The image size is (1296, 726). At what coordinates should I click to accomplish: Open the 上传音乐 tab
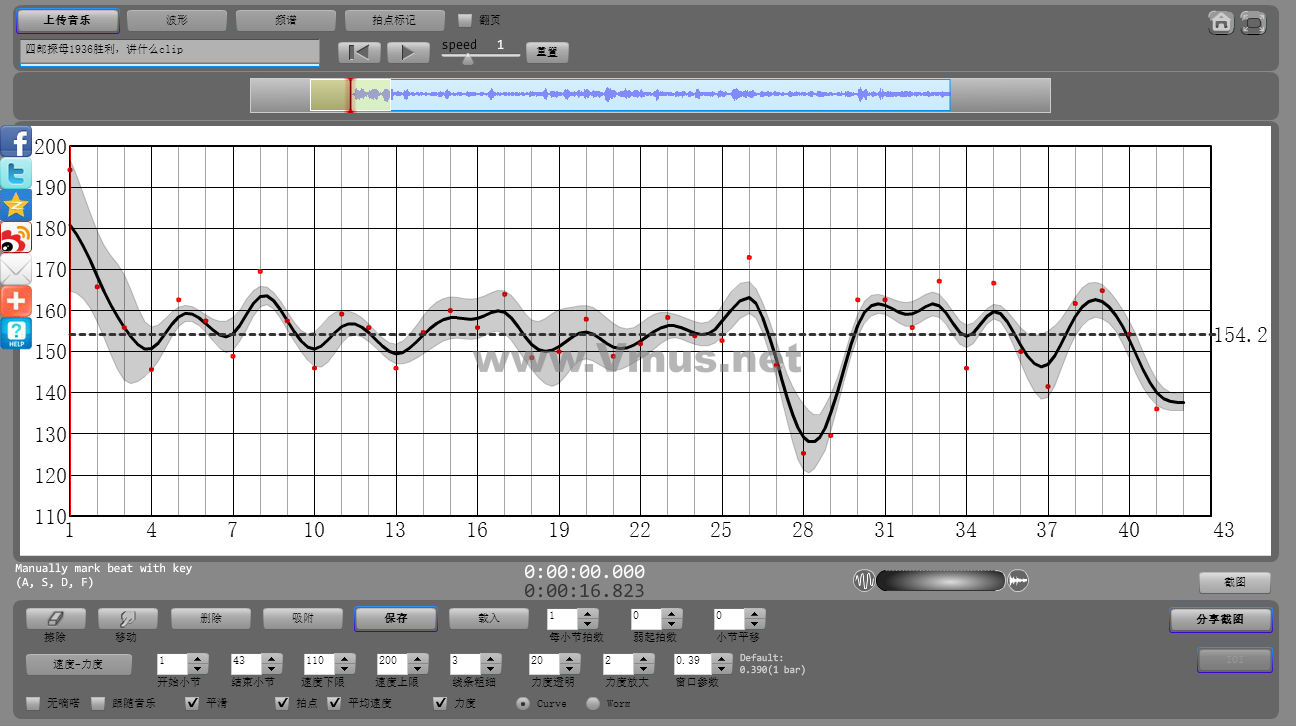click(68, 20)
